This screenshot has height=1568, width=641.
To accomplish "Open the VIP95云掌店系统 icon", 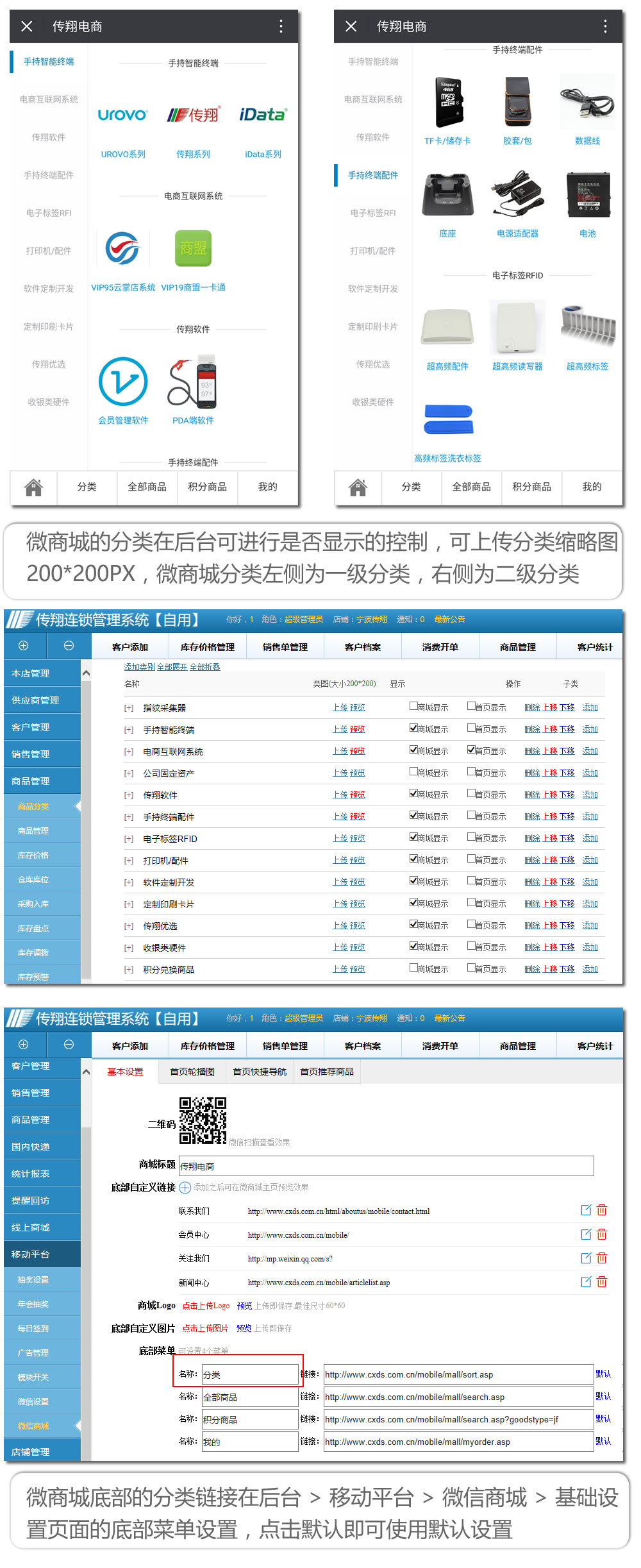I will point(123,249).
